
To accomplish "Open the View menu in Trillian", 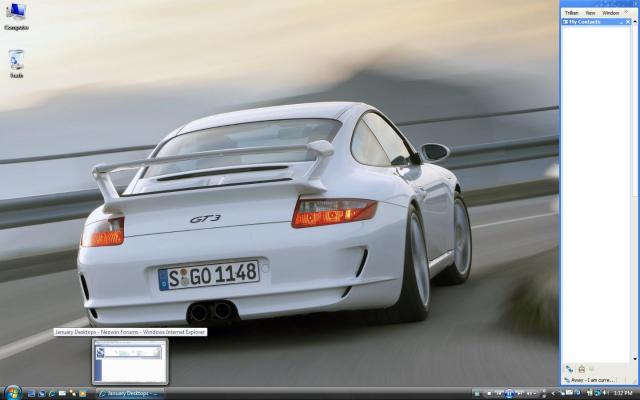I will coord(590,13).
